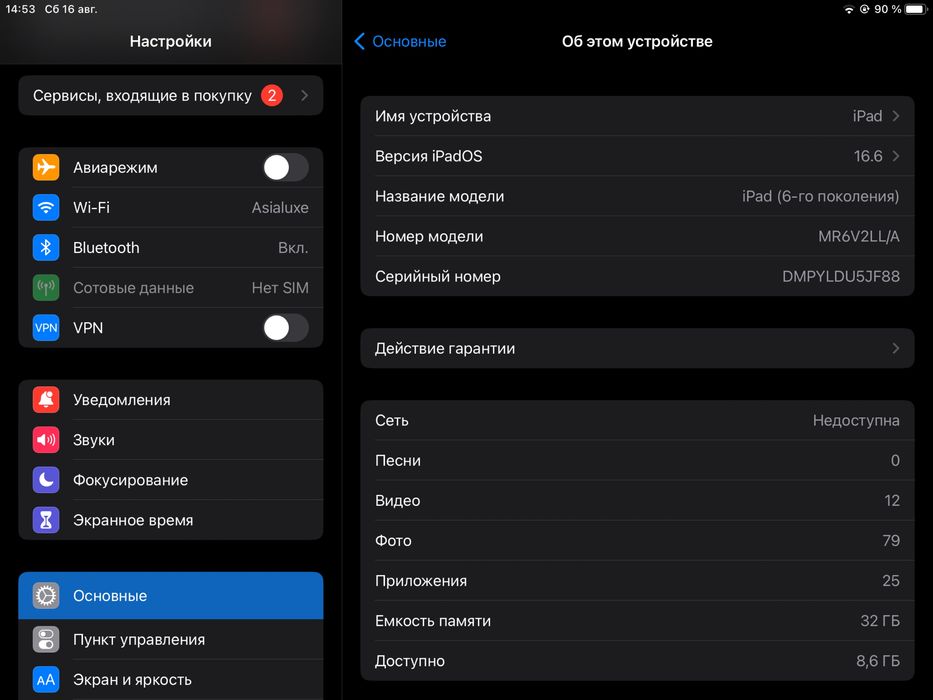Open Уведомления settings
Image resolution: width=933 pixels, height=700 pixels.
point(171,399)
